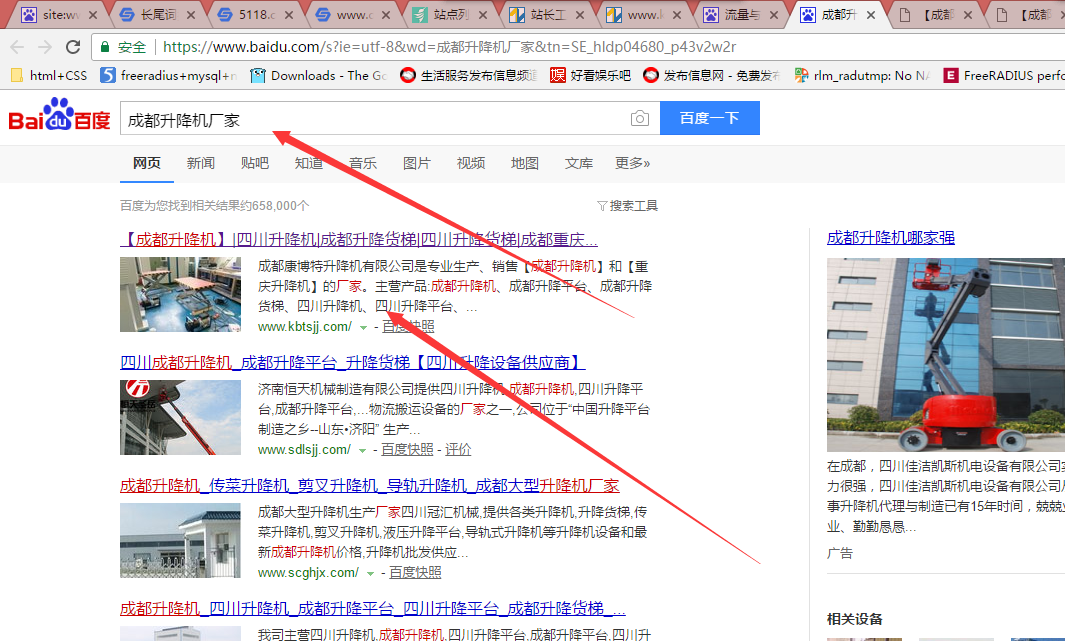Screen dimensions: 1065x641
Task: Open the 'Downloads - The Gc' bookmark
Action: [x=319, y=75]
